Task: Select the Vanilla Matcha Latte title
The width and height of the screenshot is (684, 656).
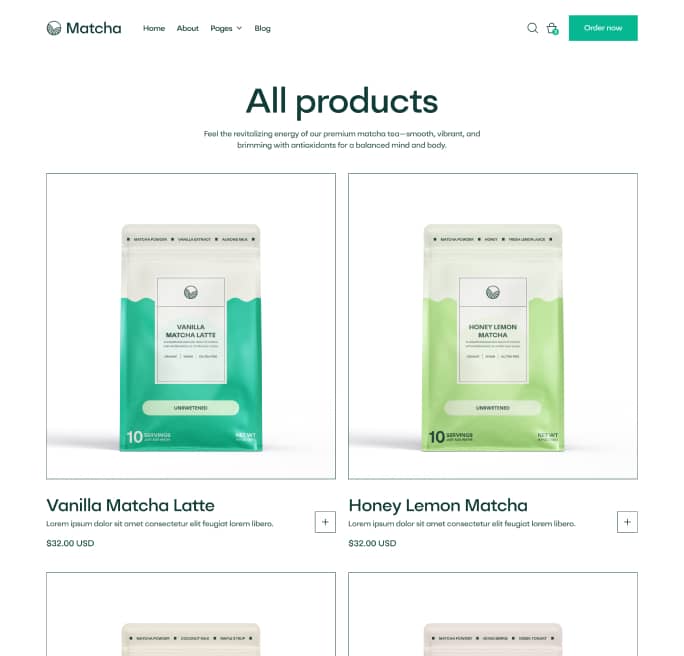Action: click(130, 505)
